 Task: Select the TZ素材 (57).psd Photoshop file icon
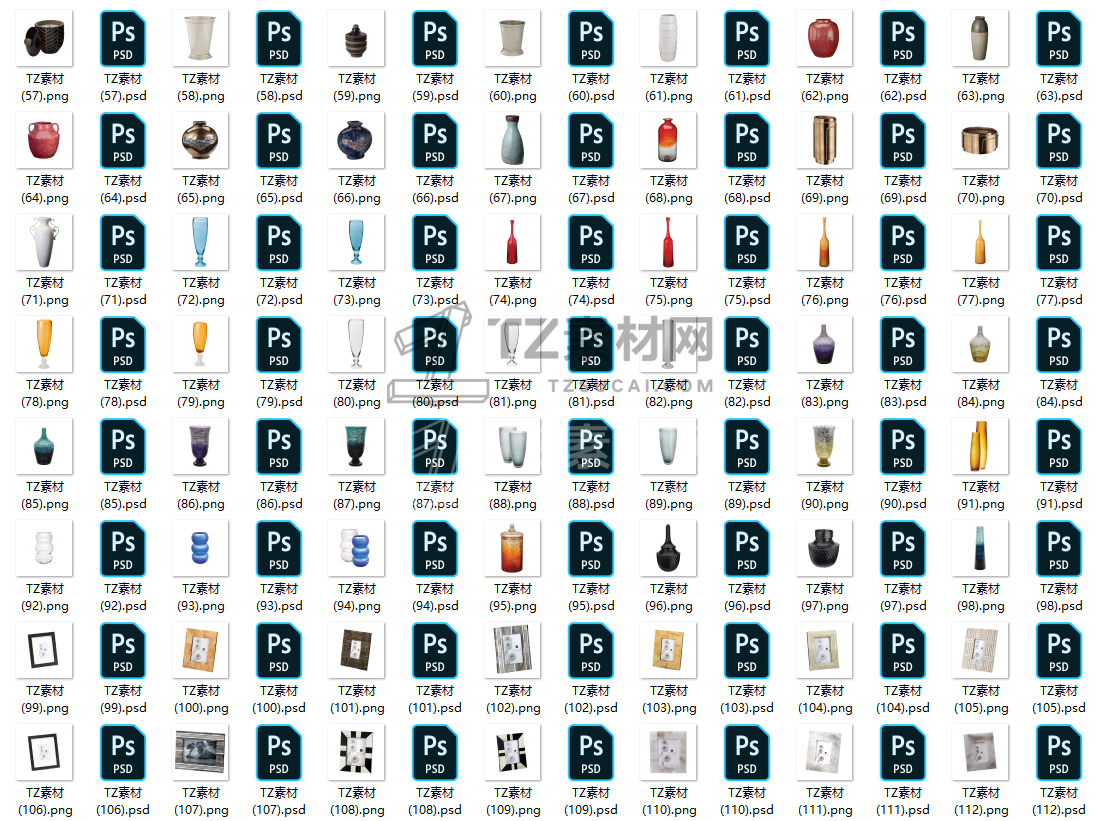click(x=123, y=39)
